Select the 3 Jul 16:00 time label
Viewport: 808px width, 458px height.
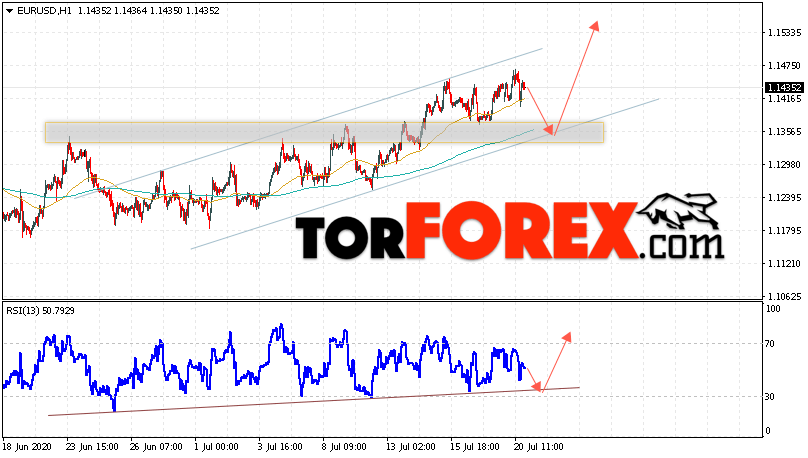point(280,447)
